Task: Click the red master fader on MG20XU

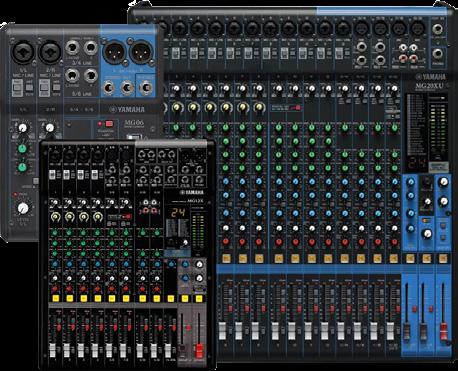Action: coord(444,333)
